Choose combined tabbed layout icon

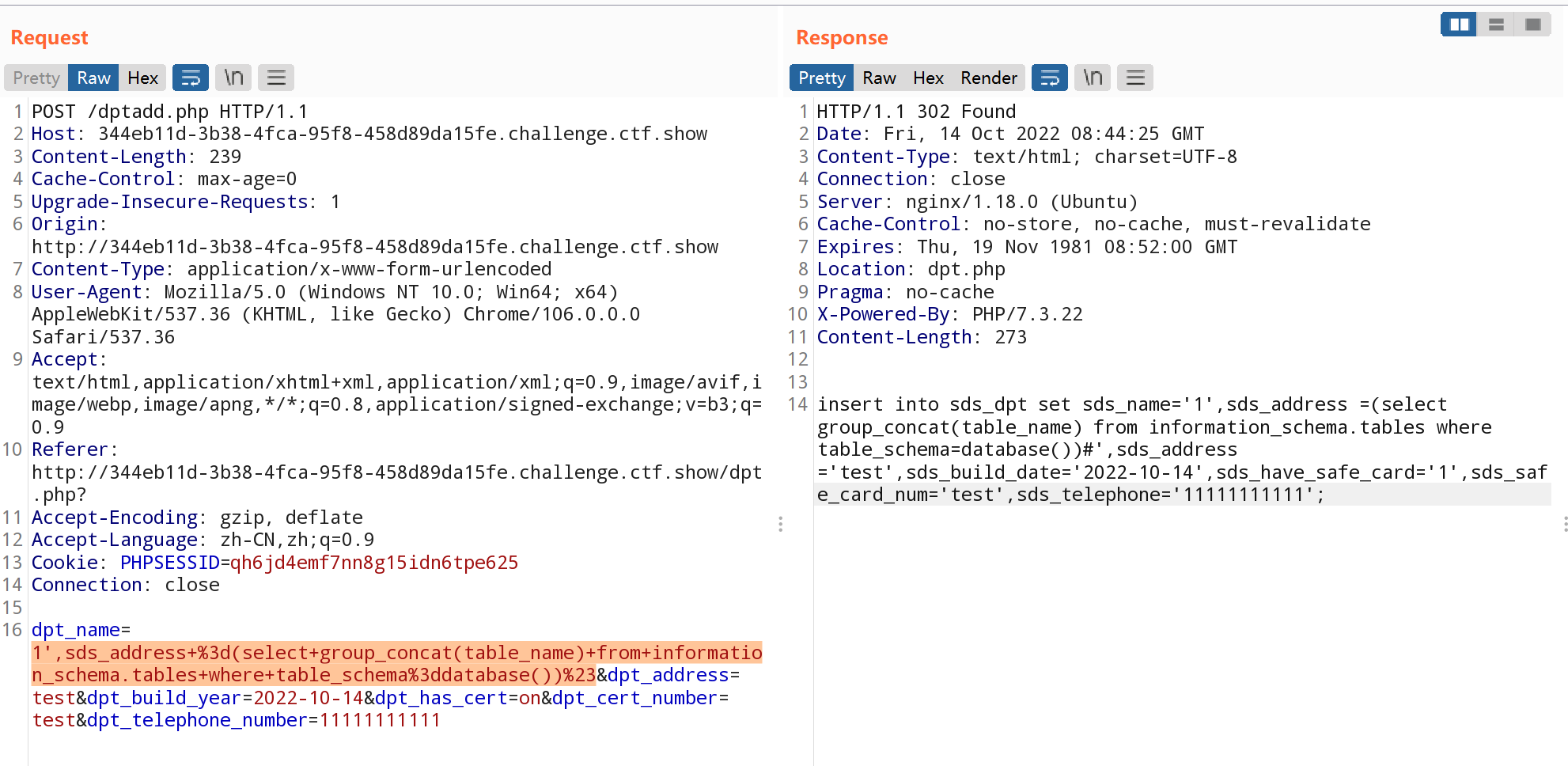click(x=1533, y=25)
